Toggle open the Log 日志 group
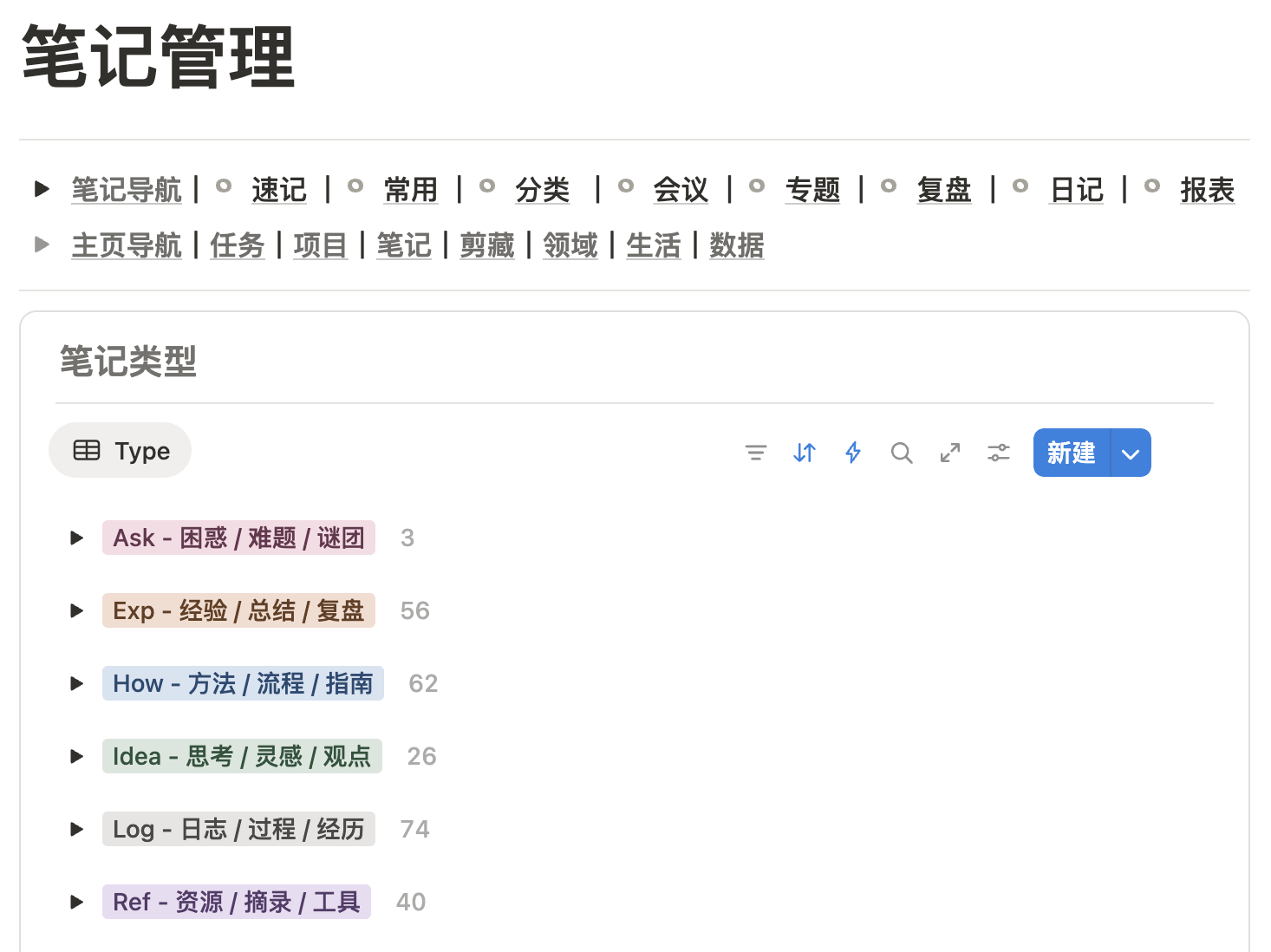Viewport: 1271px width, 952px height. click(77, 829)
